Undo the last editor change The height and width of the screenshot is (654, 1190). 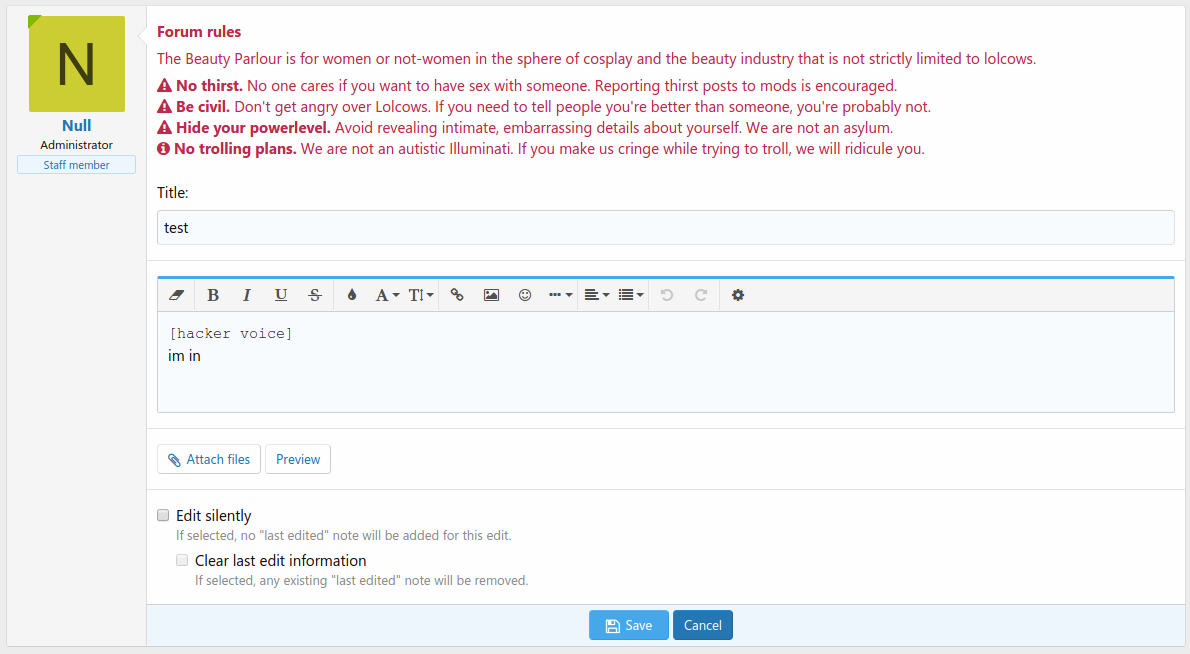click(666, 295)
